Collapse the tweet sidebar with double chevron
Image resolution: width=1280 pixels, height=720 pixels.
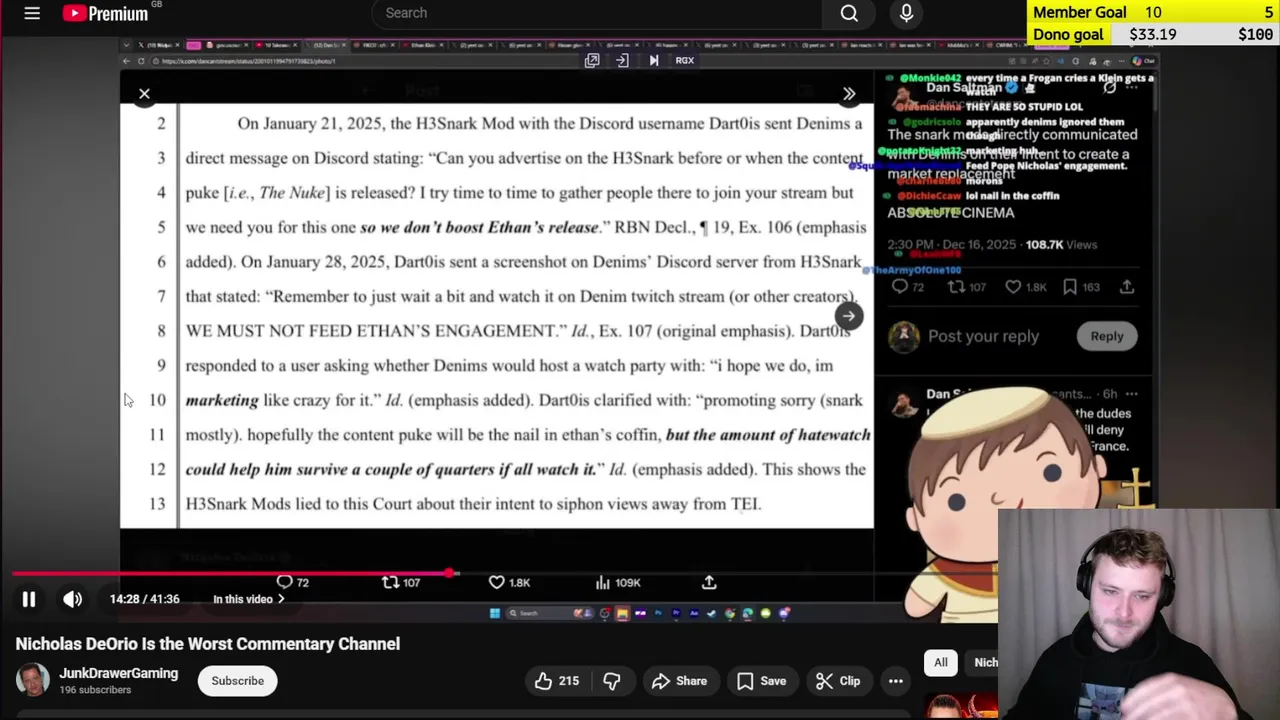(x=849, y=94)
